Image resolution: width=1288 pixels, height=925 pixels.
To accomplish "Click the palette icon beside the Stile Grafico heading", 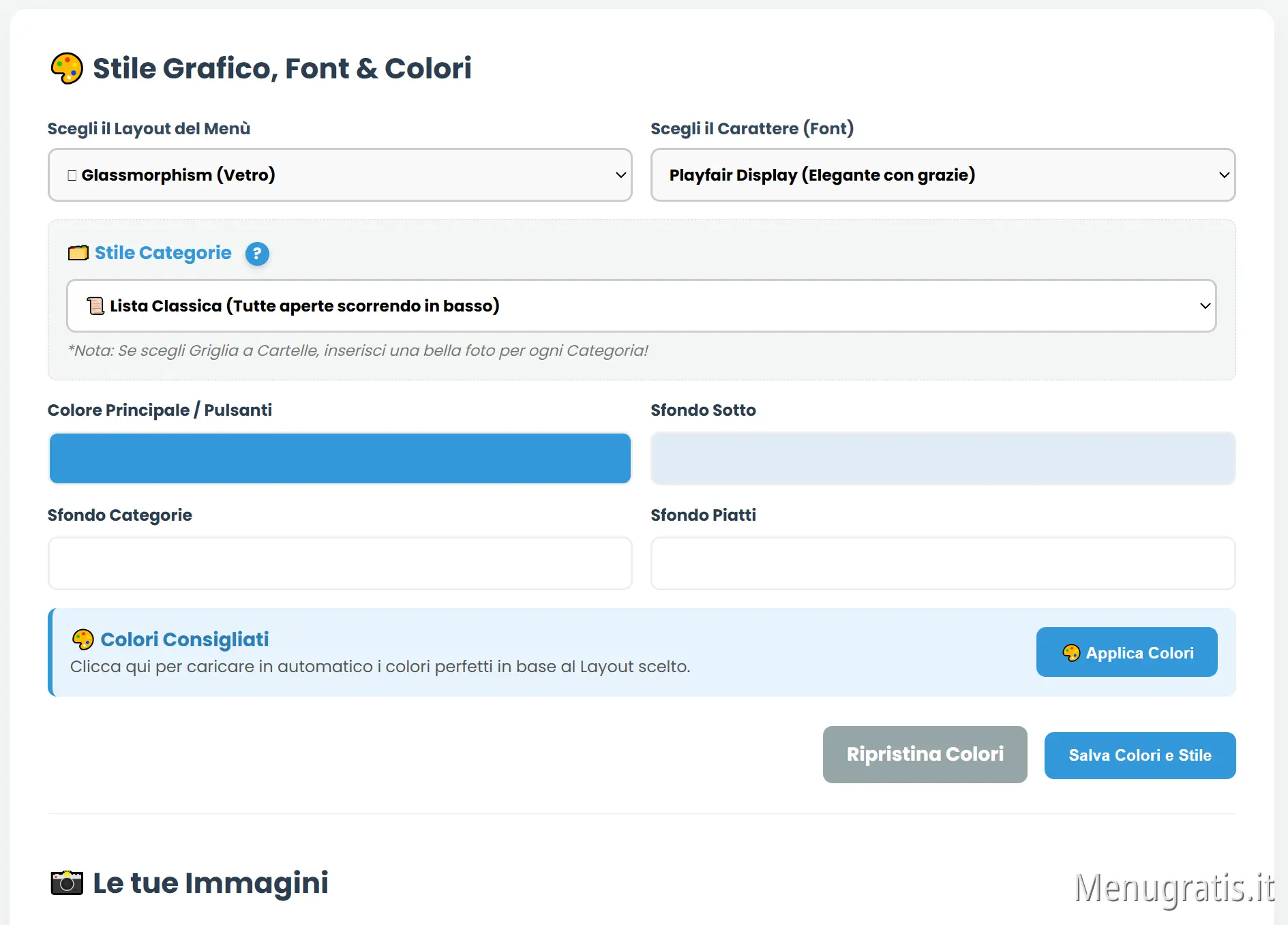I will click(x=67, y=68).
